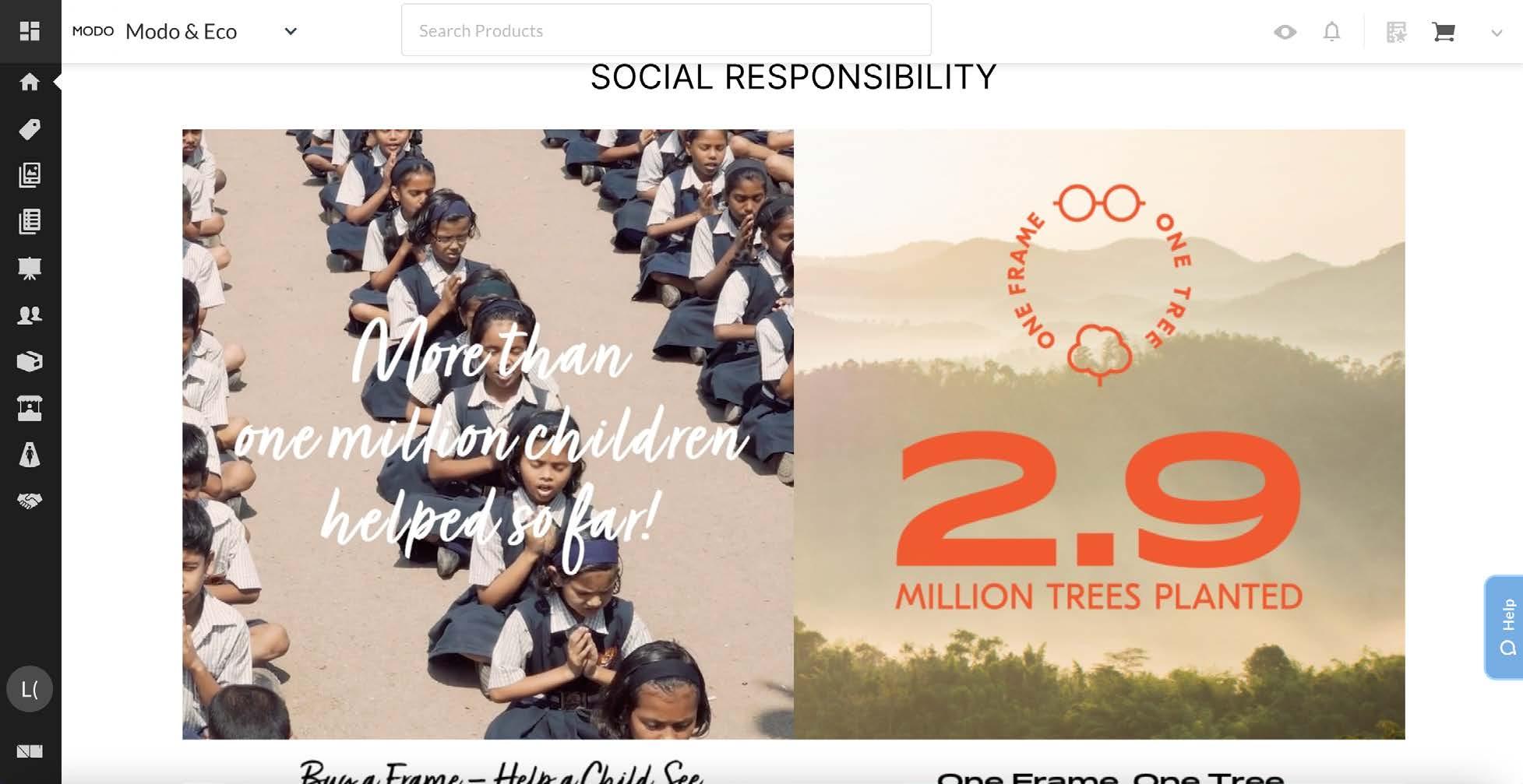Viewport: 1523px width, 784px height.
Task: Open the Help chat tab
Action: click(x=1504, y=628)
